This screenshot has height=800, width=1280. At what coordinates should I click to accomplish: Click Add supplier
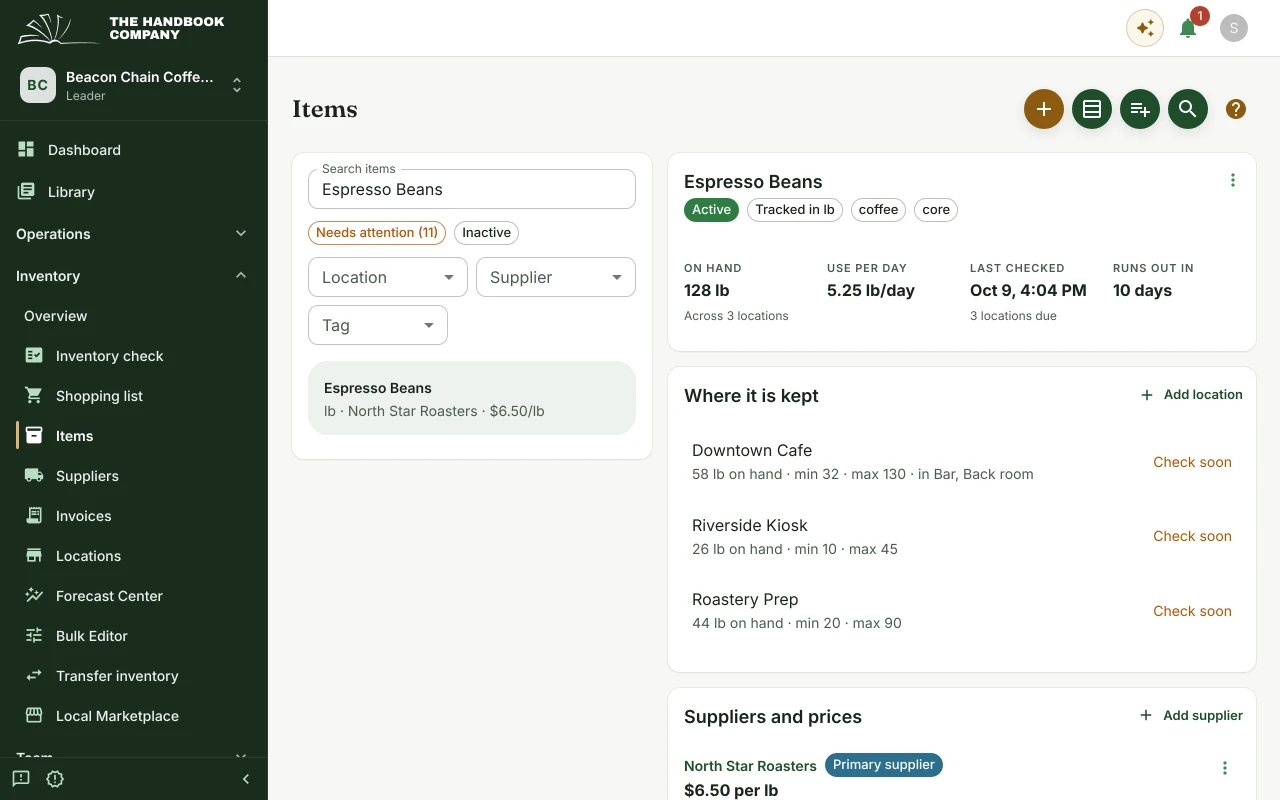(x=1191, y=716)
